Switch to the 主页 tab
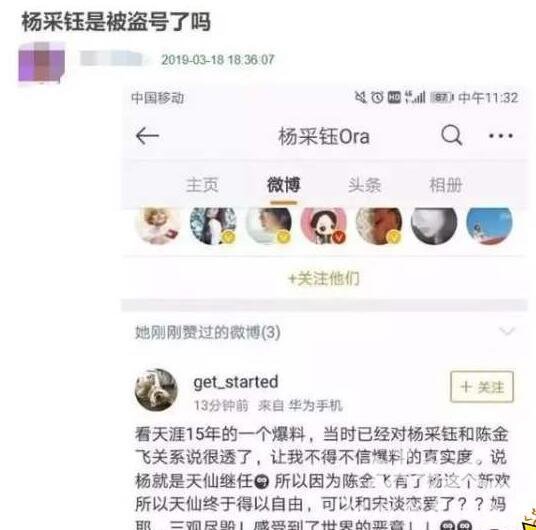 point(202,185)
